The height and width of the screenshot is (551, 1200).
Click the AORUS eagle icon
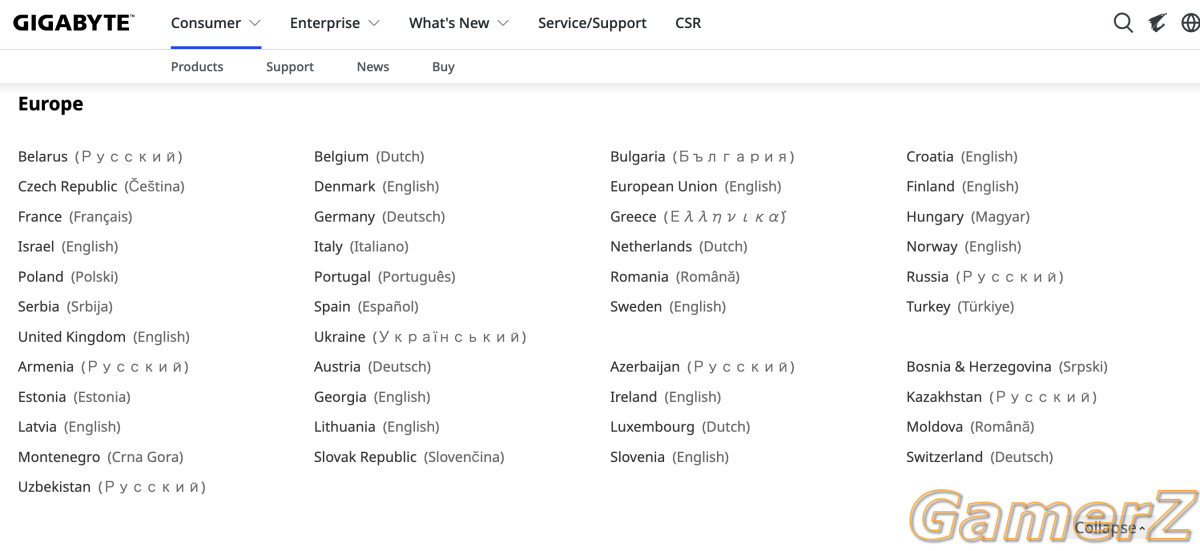point(1157,22)
